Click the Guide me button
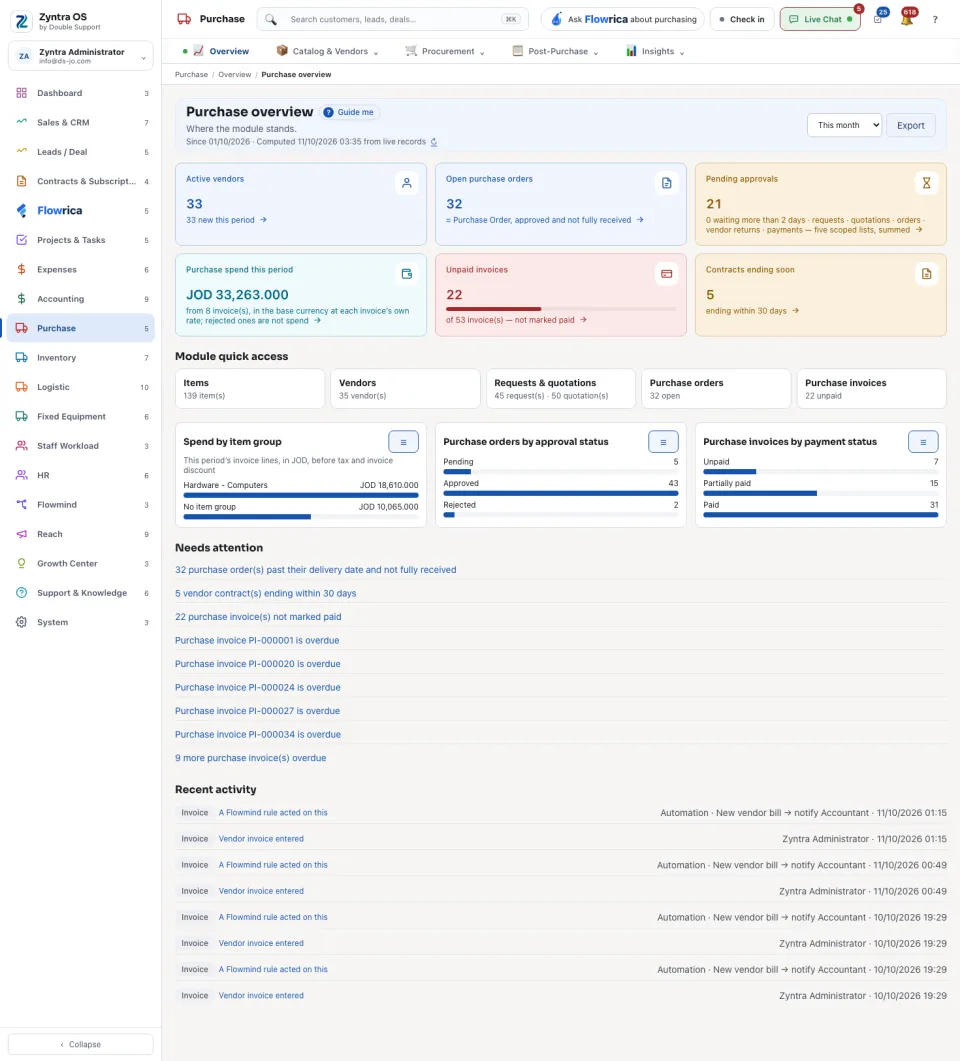960x1061 pixels. click(348, 112)
